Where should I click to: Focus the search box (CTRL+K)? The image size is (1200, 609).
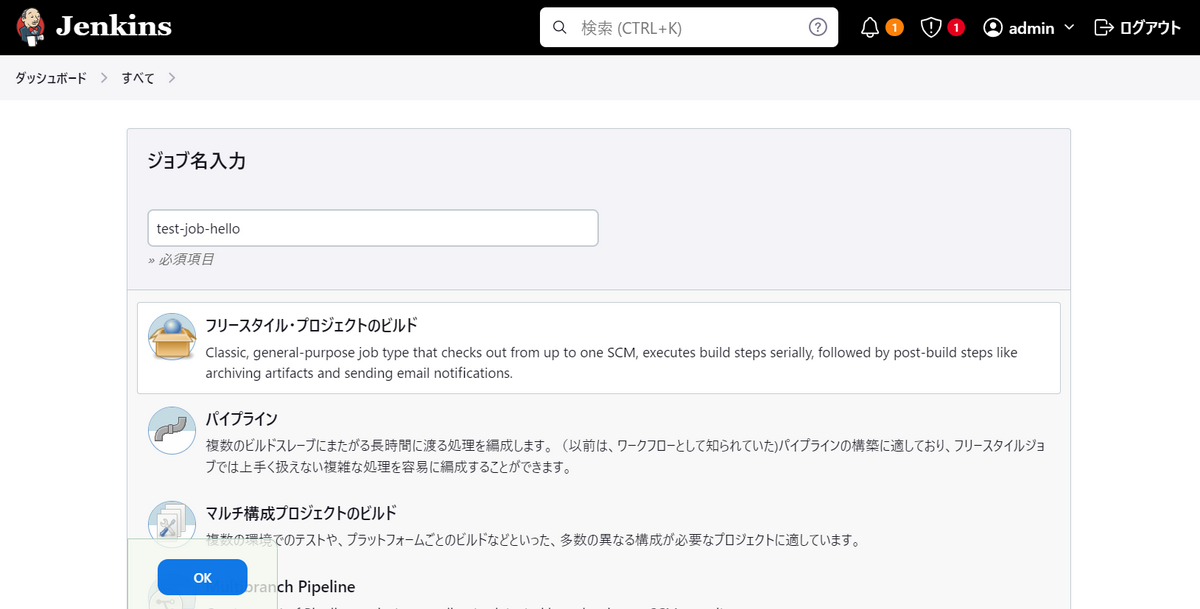point(689,28)
